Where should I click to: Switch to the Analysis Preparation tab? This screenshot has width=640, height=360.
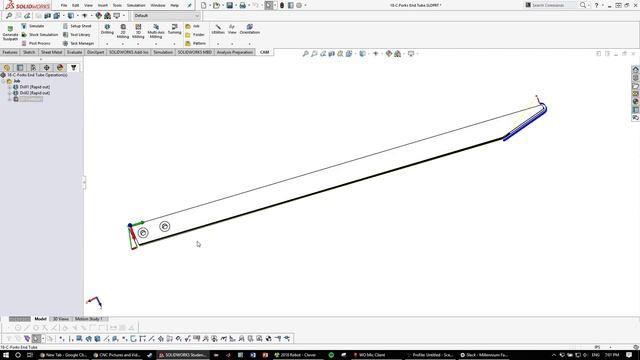pos(235,52)
